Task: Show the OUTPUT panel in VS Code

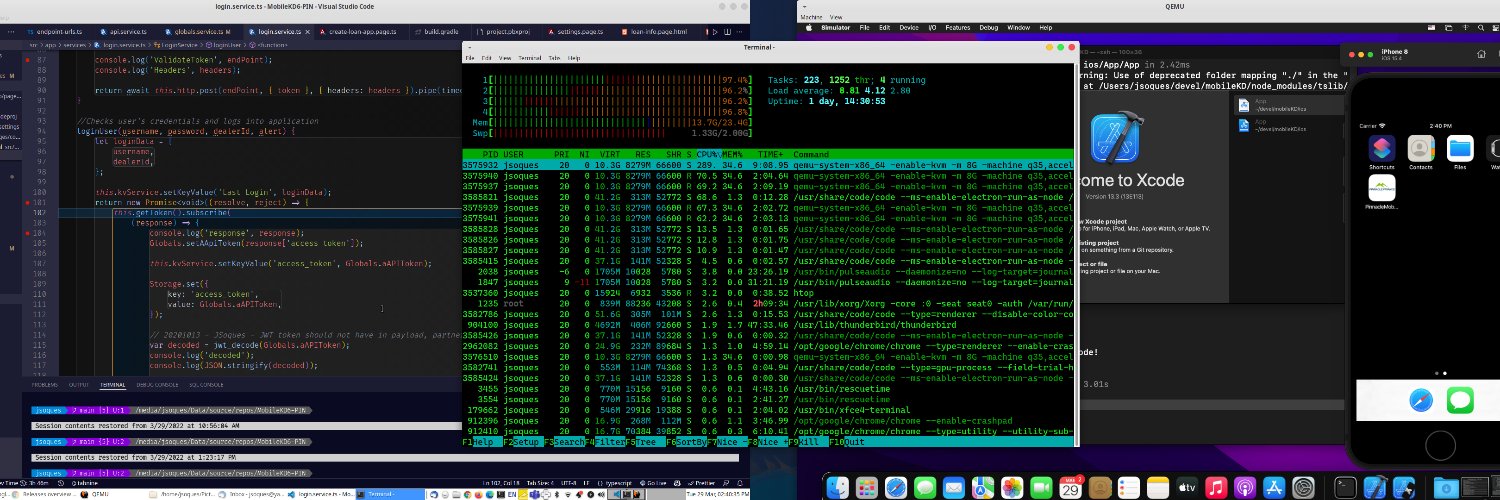Action: click(79, 385)
